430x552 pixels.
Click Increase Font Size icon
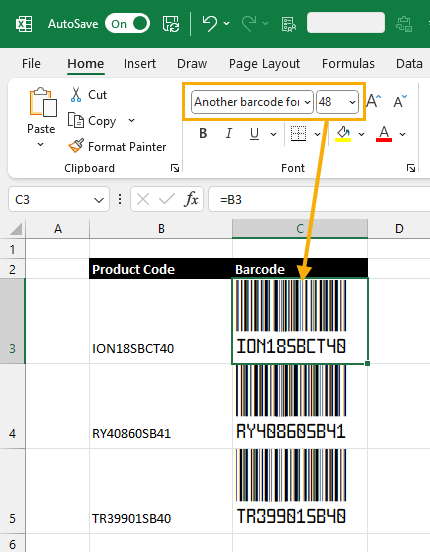[373, 101]
